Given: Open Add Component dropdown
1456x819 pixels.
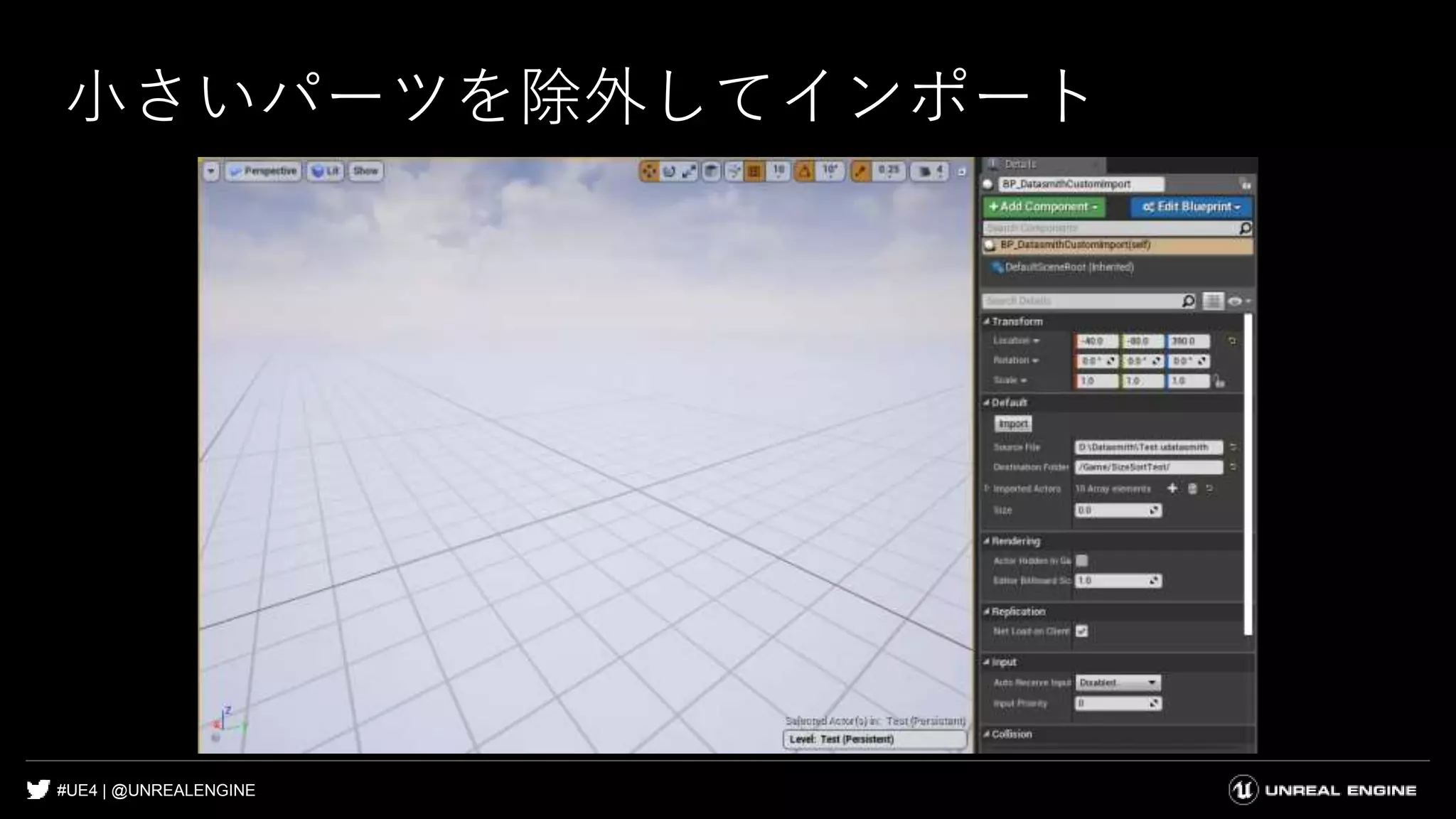Looking at the screenshot, I should click(x=1044, y=207).
